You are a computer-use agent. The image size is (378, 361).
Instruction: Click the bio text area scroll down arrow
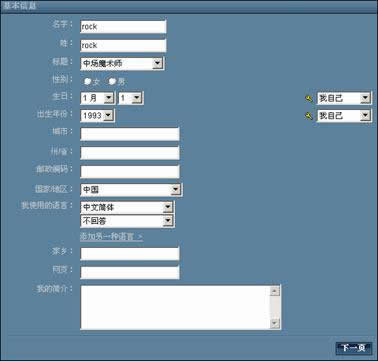pyautogui.click(x=275, y=323)
